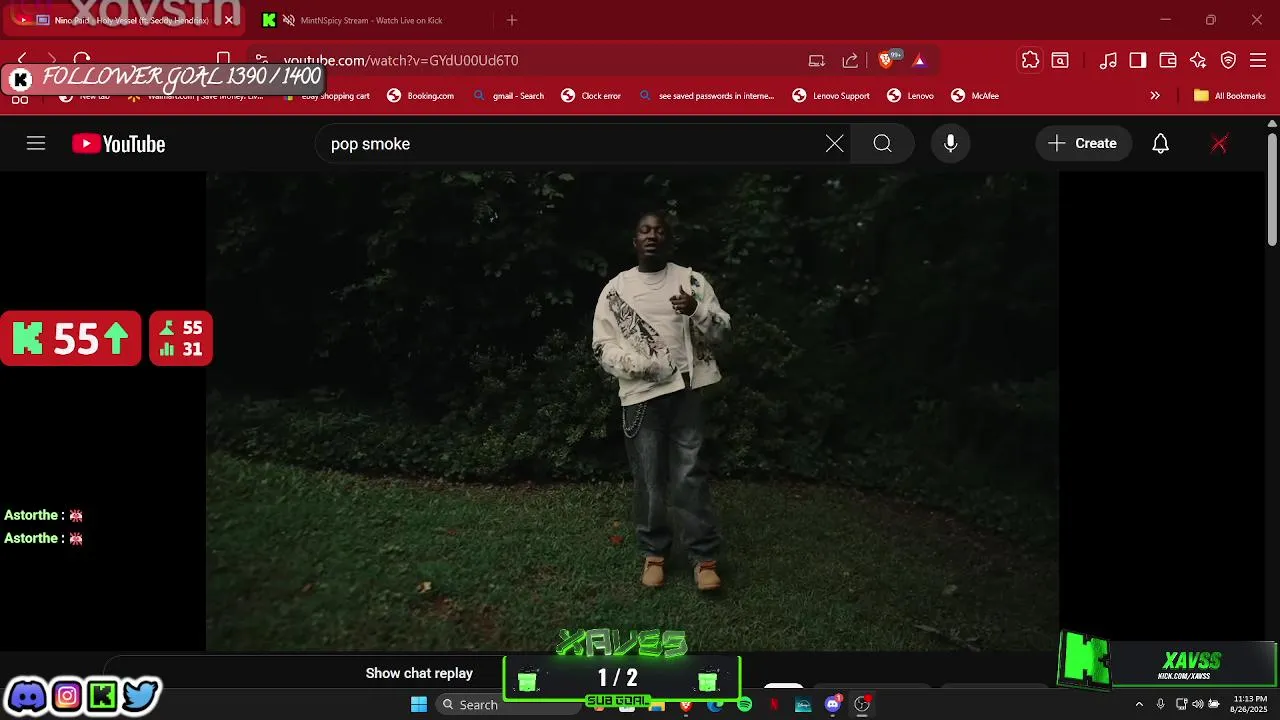
Task: Open OBS Studio from the taskbar
Action: 862,705
